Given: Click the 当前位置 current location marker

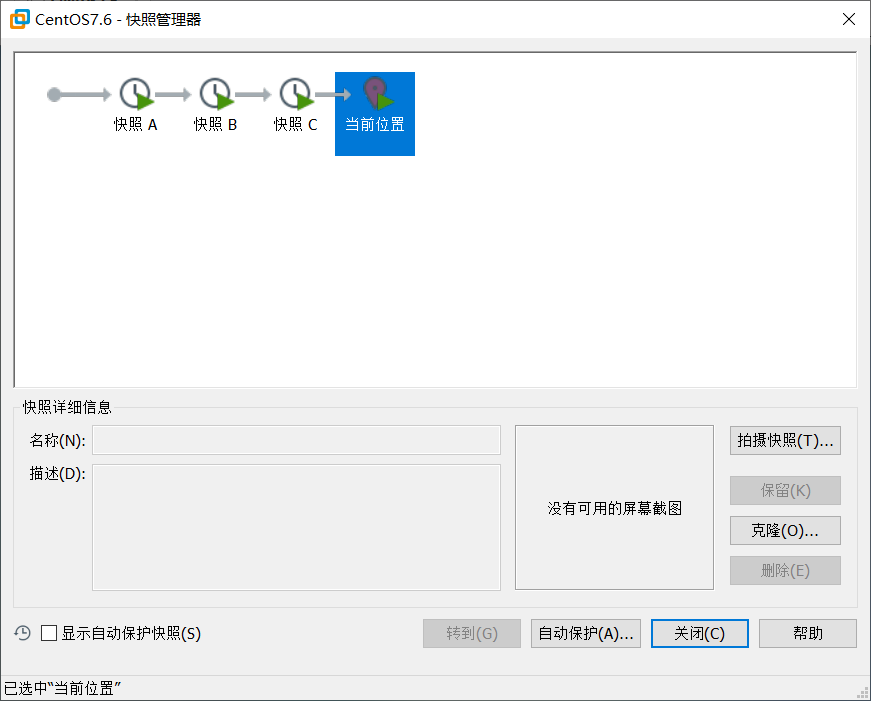Looking at the screenshot, I should (375, 114).
